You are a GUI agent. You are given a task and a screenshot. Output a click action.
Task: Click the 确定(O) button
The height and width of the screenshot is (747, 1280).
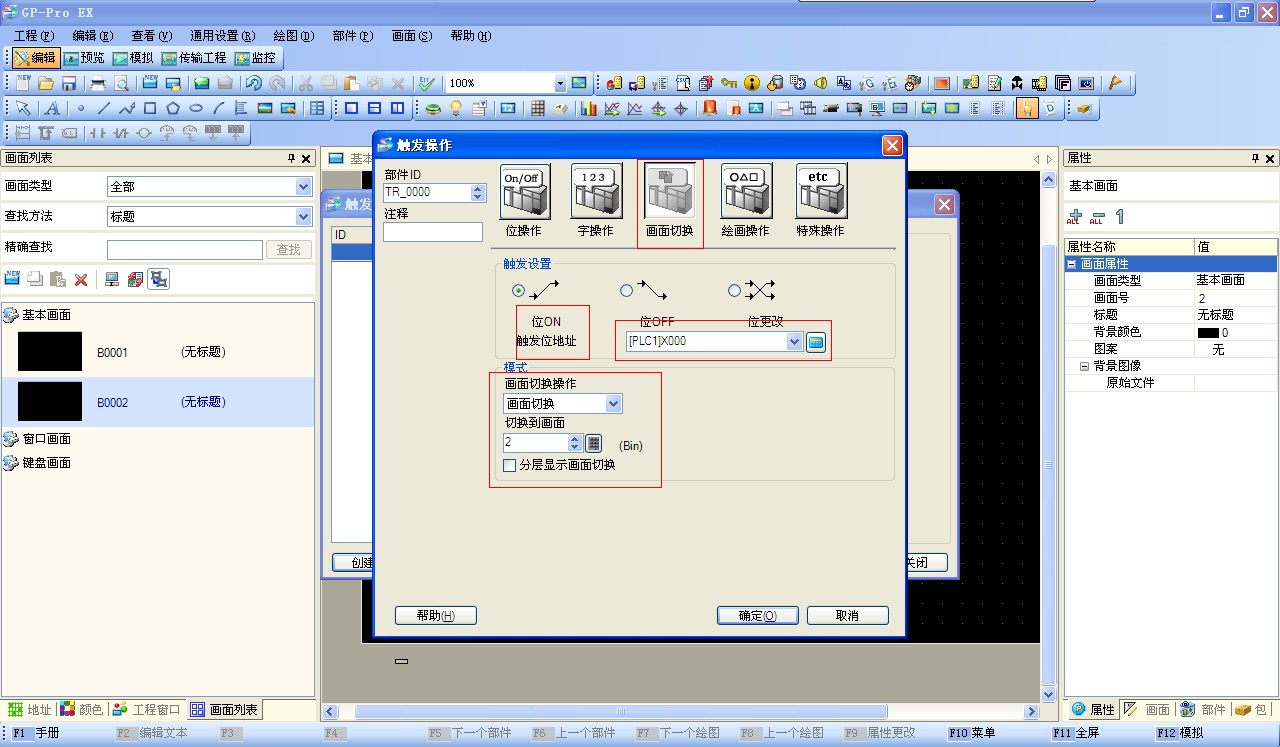(757, 616)
